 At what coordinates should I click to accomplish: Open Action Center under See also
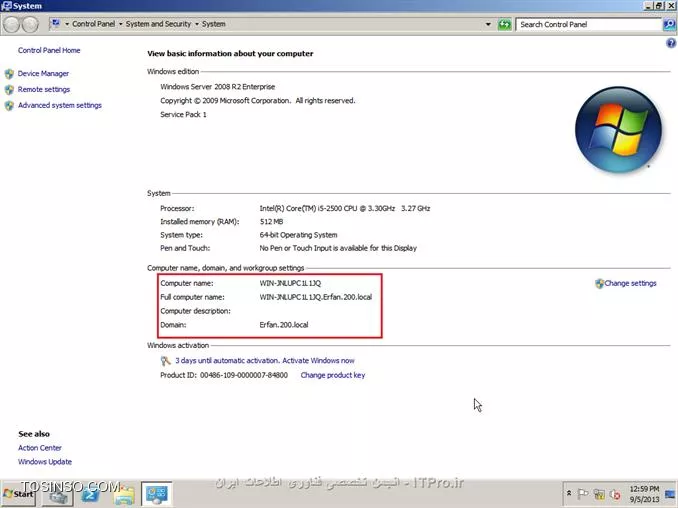(x=40, y=448)
